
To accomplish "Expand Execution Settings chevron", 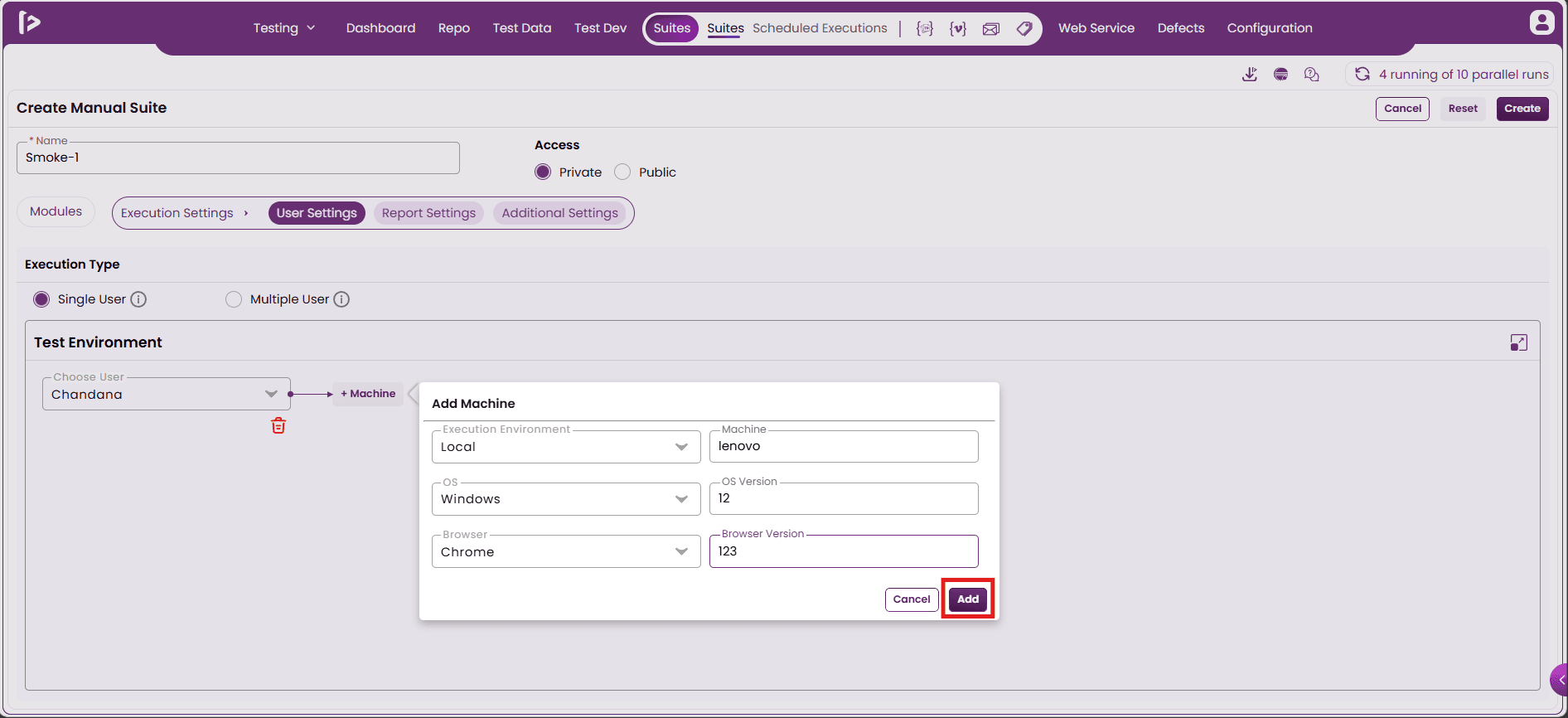I will click(x=246, y=213).
